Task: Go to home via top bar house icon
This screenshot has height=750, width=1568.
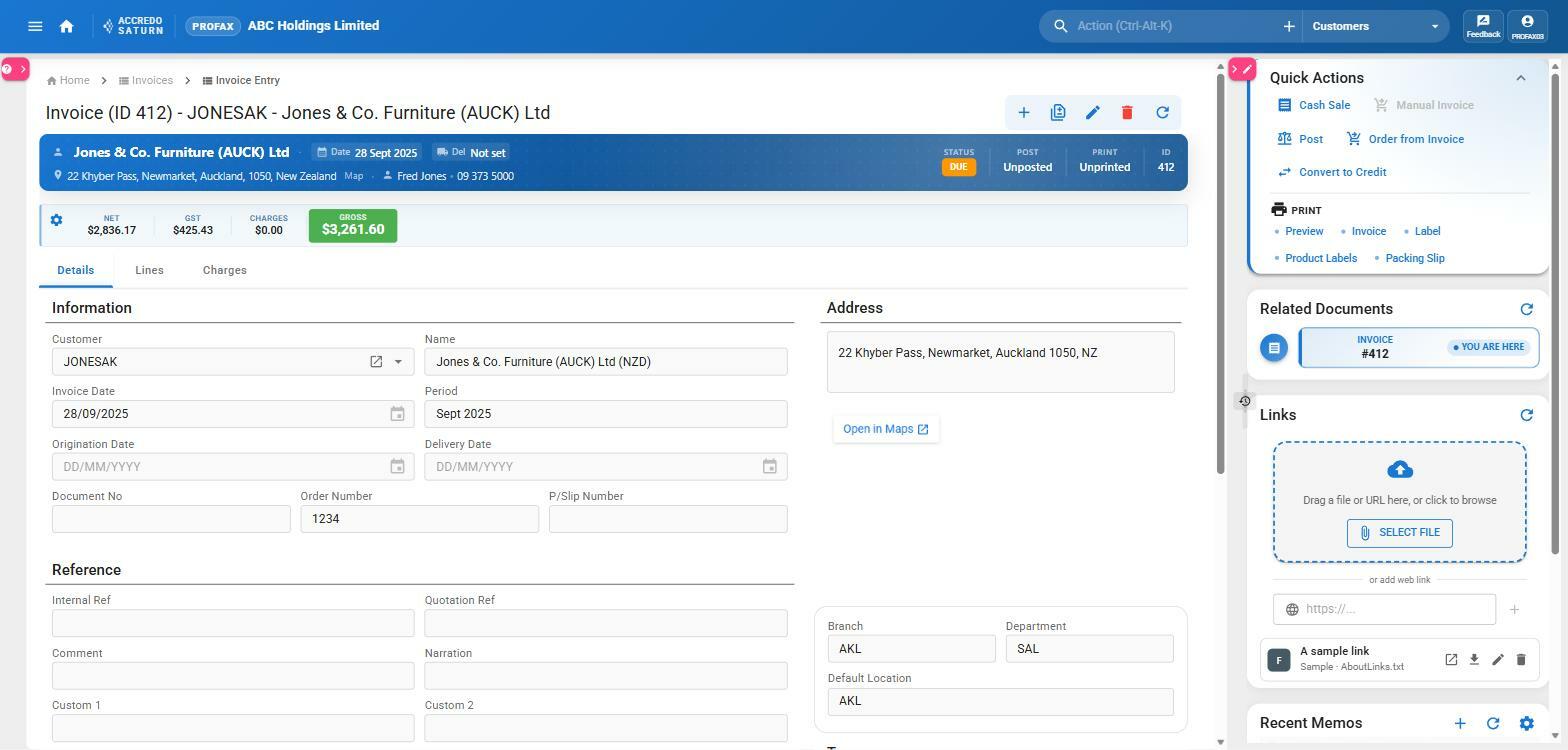Action: click(x=66, y=26)
